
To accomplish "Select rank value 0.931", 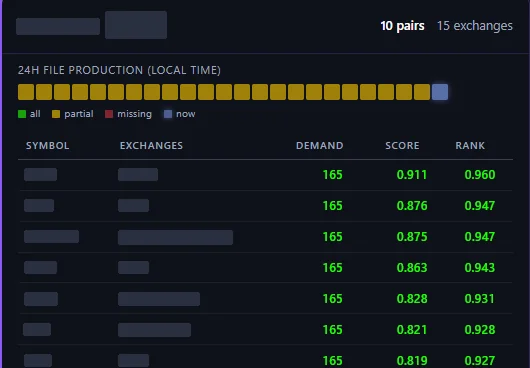I will click(x=480, y=299).
